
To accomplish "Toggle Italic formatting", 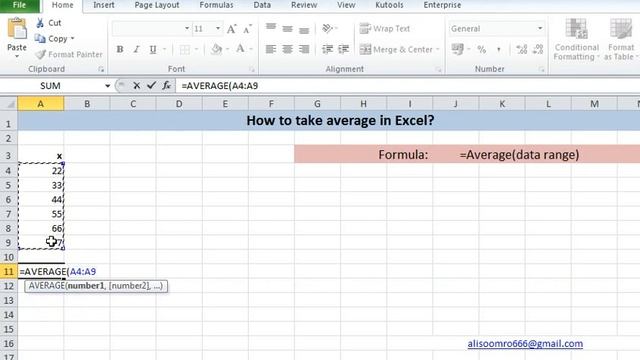I will 136,49.
